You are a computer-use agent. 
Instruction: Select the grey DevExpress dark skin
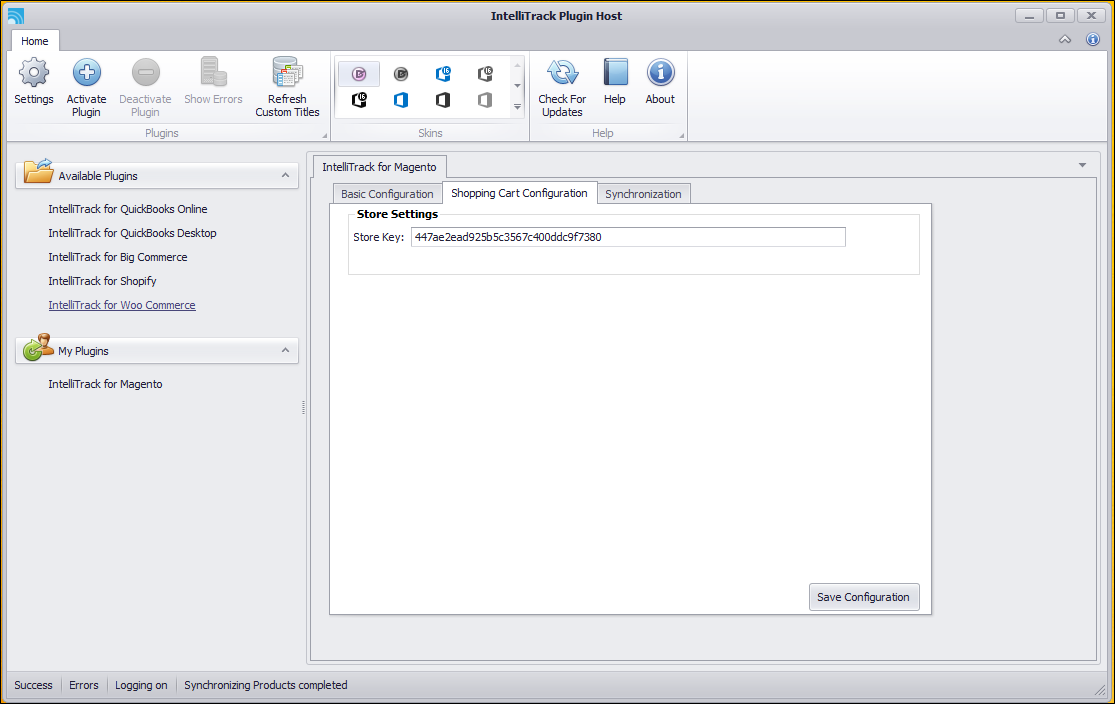click(x=401, y=74)
